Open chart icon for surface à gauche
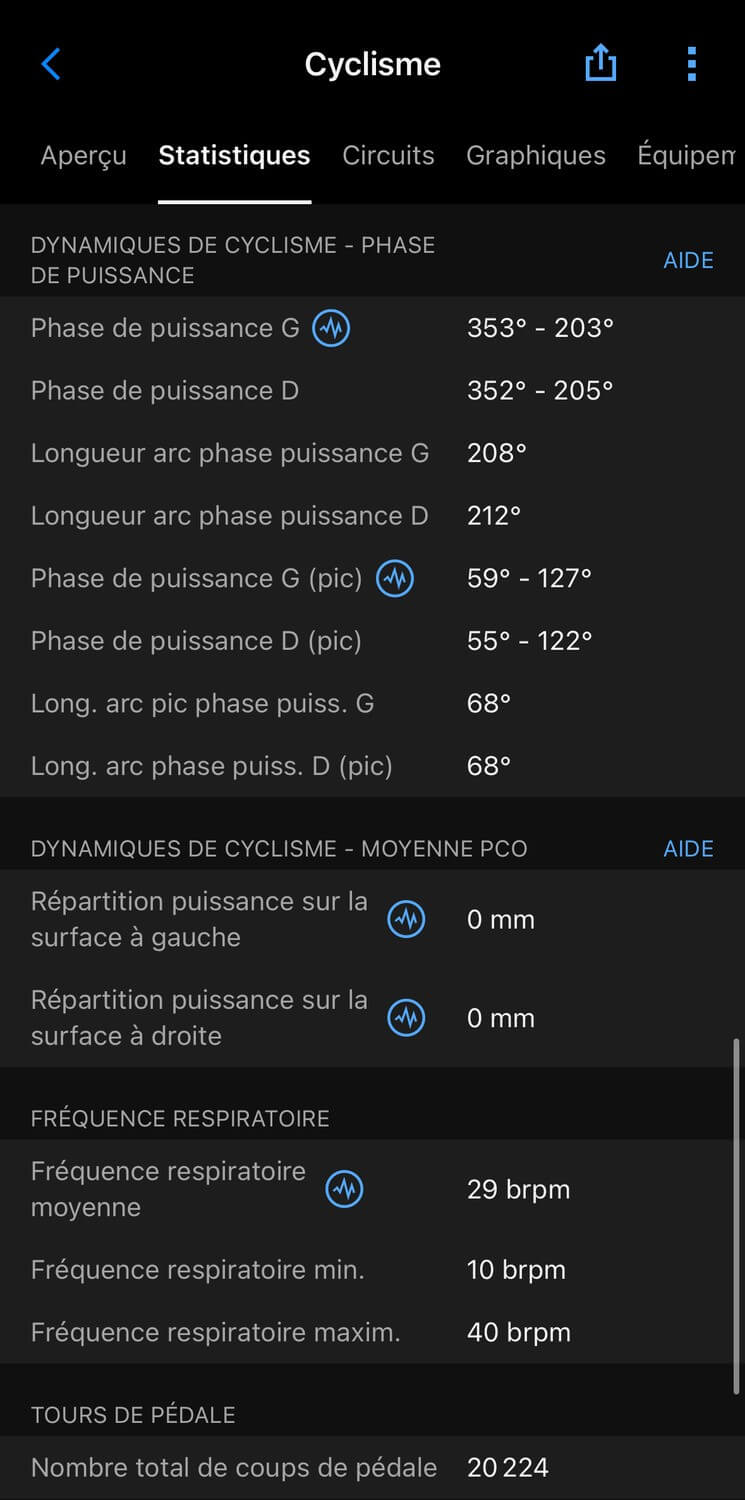 coord(407,920)
